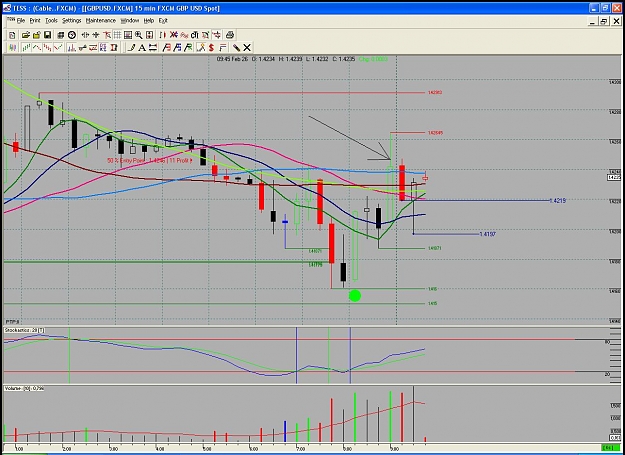
Task: Click the 1.4219 blue price label
Action: [558, 201]
